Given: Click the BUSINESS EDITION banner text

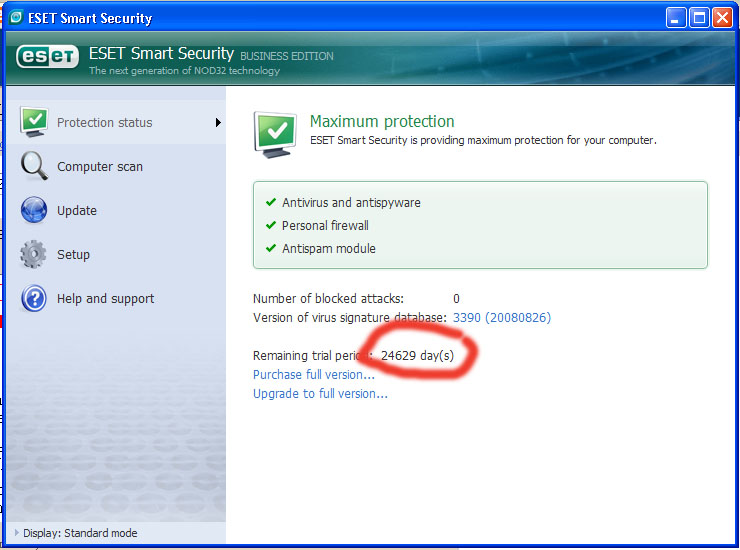Looking at the screenshot, I should (x=287, y=56).
